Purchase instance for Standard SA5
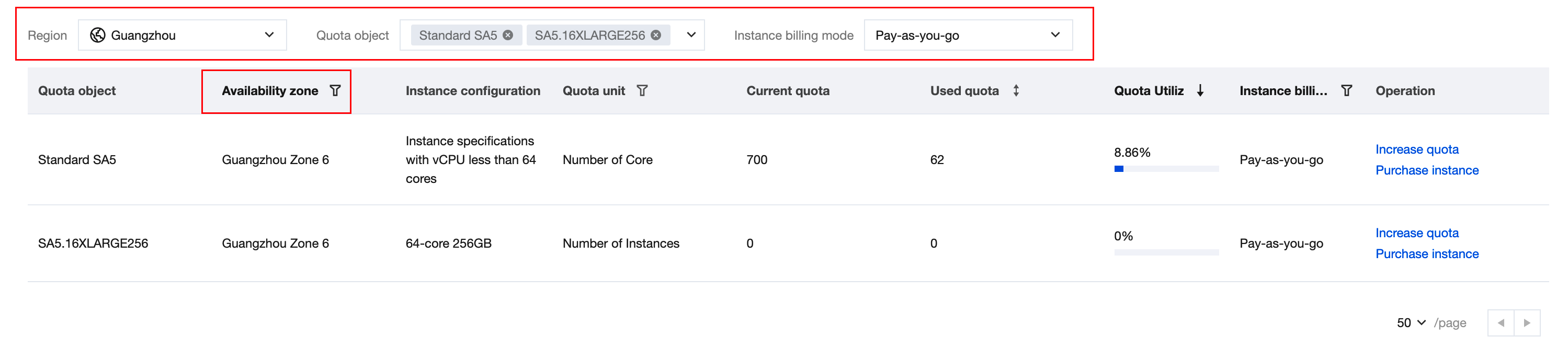Viewport: 1568px width, 348px height. click(1426, 170)
